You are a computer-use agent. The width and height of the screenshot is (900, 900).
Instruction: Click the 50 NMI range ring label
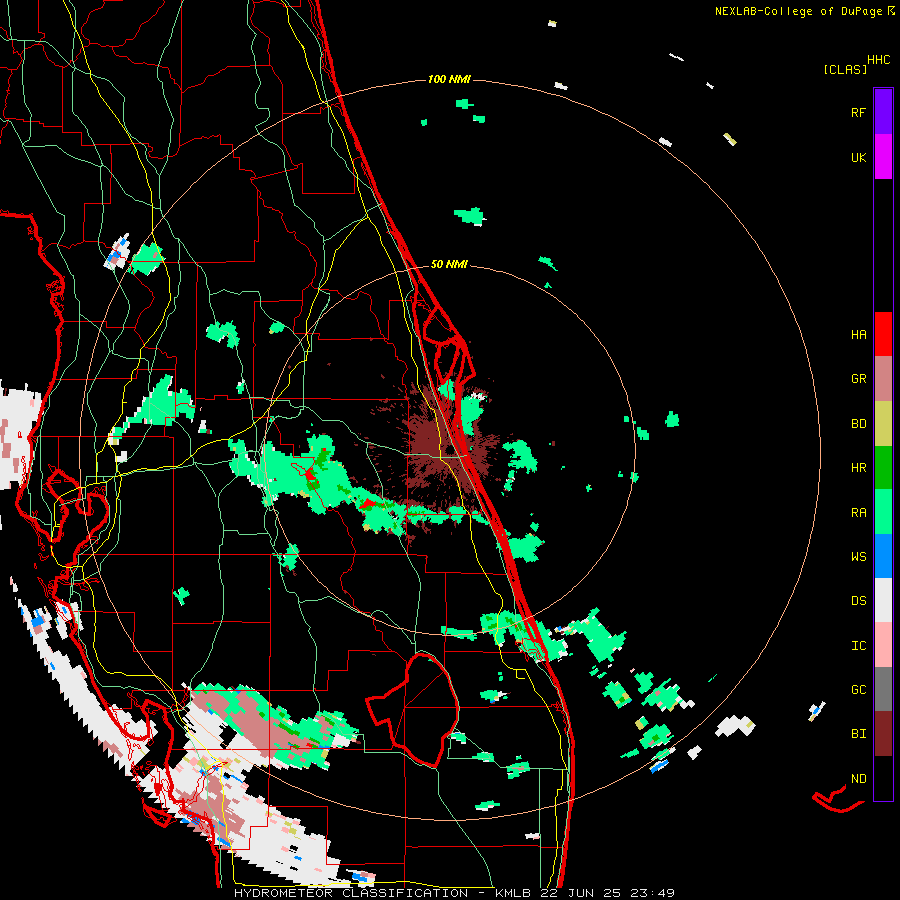(449, 264)
